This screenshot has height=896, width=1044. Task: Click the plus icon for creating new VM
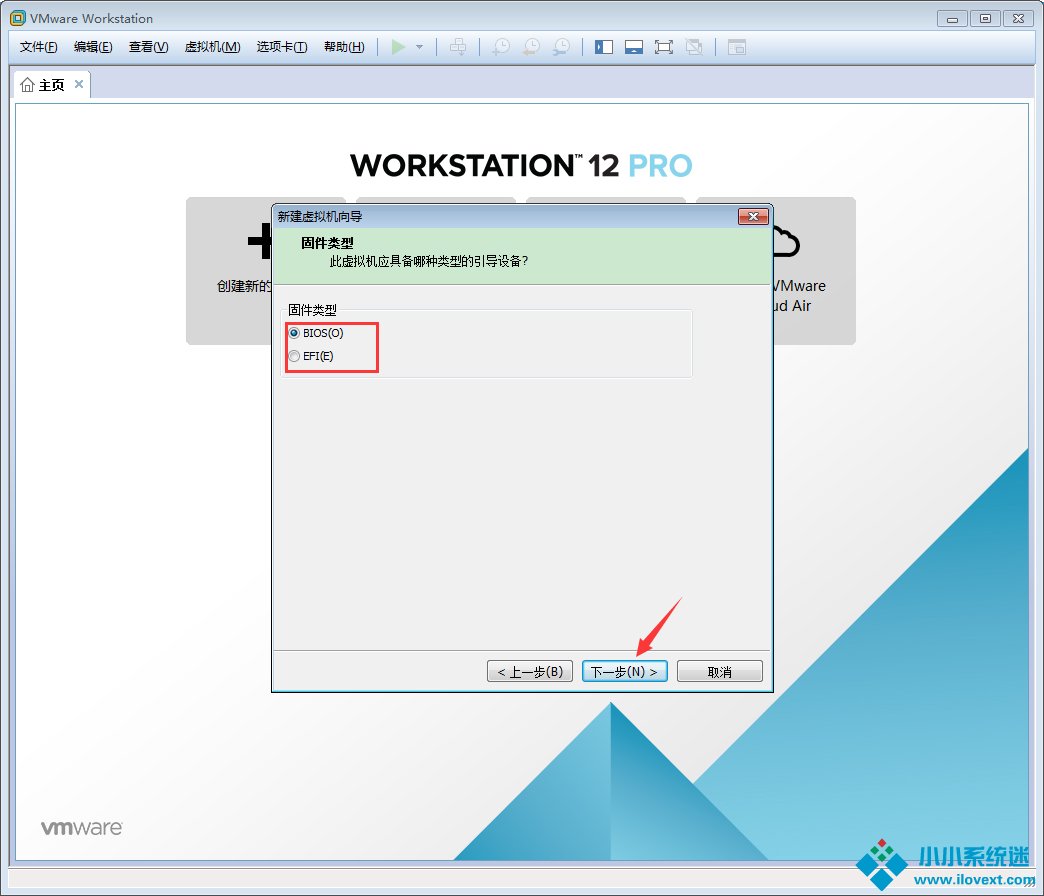coord(260,240)
